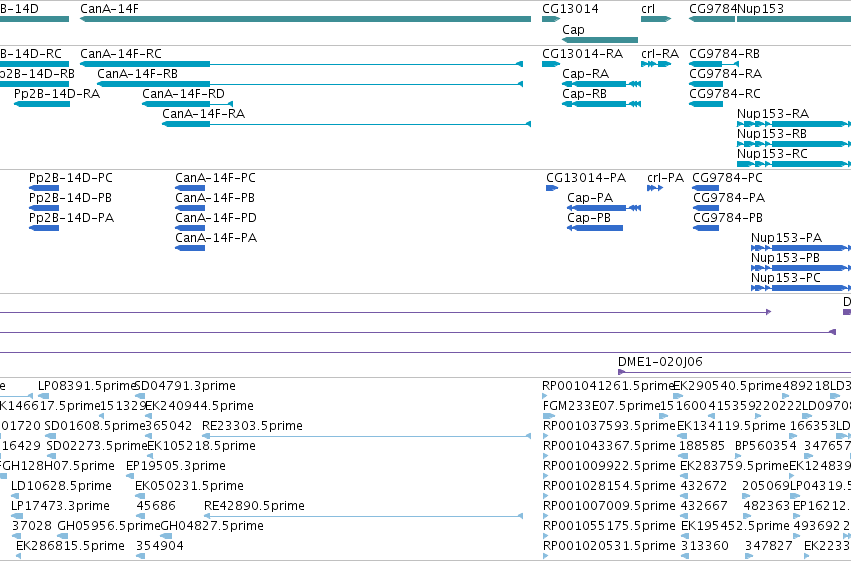This screenshot has height=561, width=851.
Task: Select the CanA-14F-RB transcript label
Action: [137, 74]
